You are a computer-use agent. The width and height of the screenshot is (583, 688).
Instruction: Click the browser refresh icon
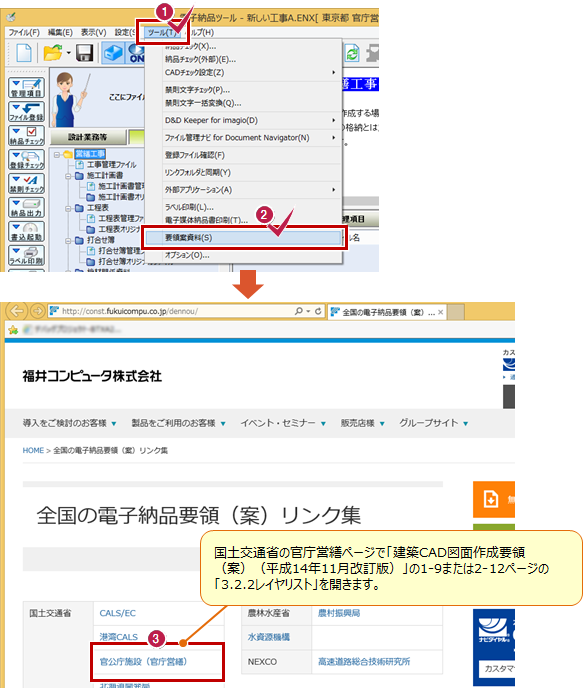tap(318, 311)
